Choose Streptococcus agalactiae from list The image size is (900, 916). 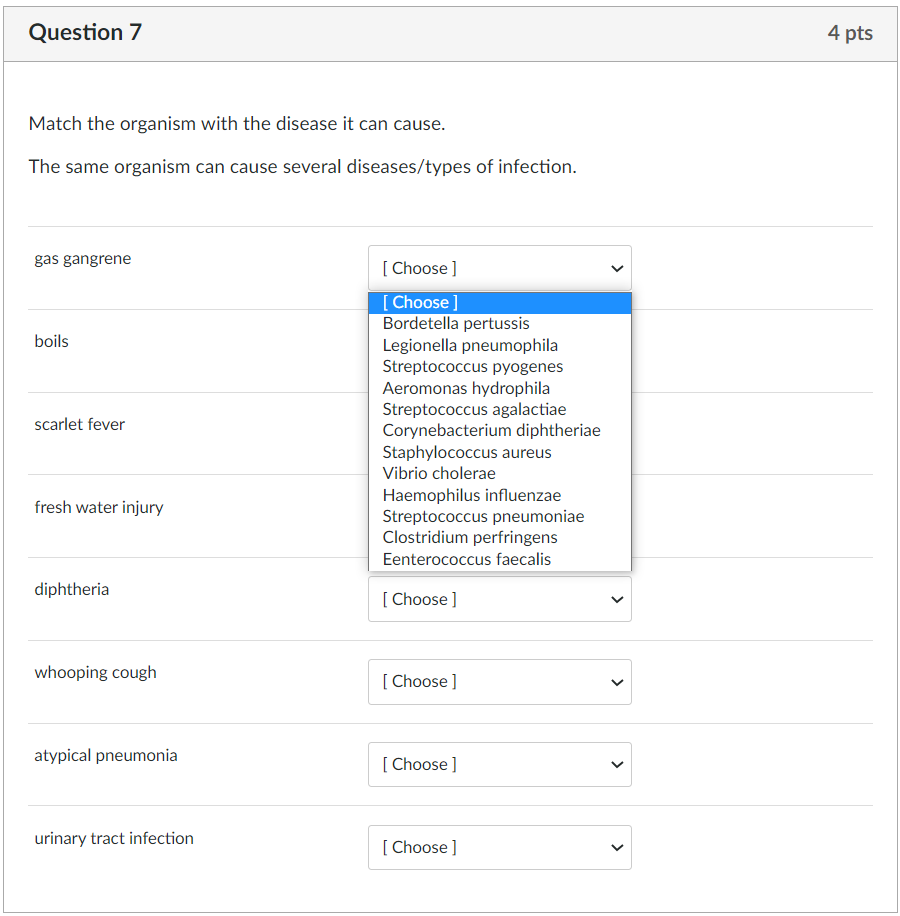[499, 410]
